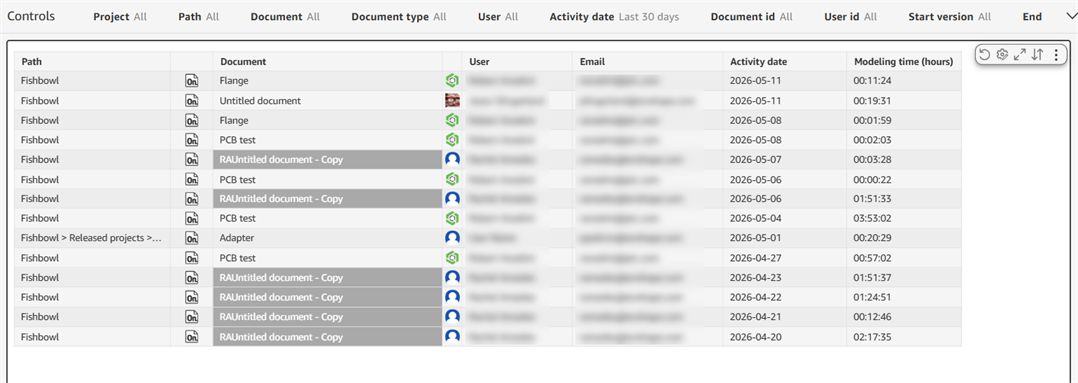The height and width of the screenshot is (383, 1078).
Task: Select the Untitled document cell
Action: (x=327, y=101)
